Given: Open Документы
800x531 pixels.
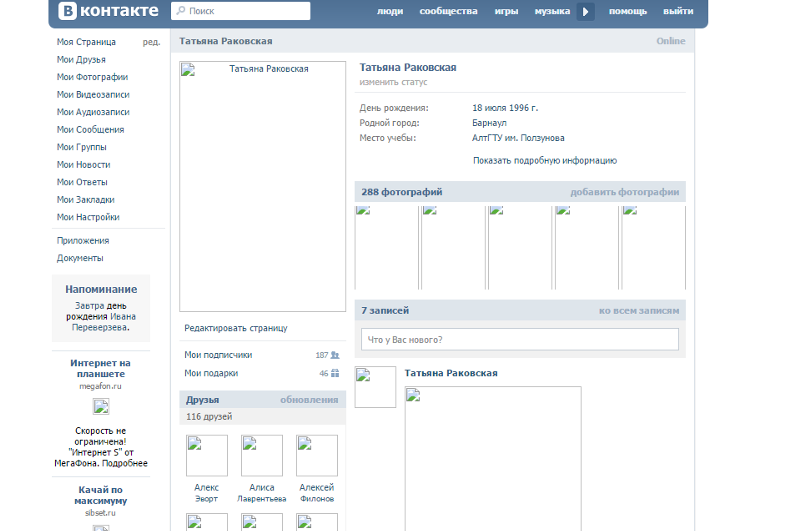Looking at the screenshot, I should point(80,258).
